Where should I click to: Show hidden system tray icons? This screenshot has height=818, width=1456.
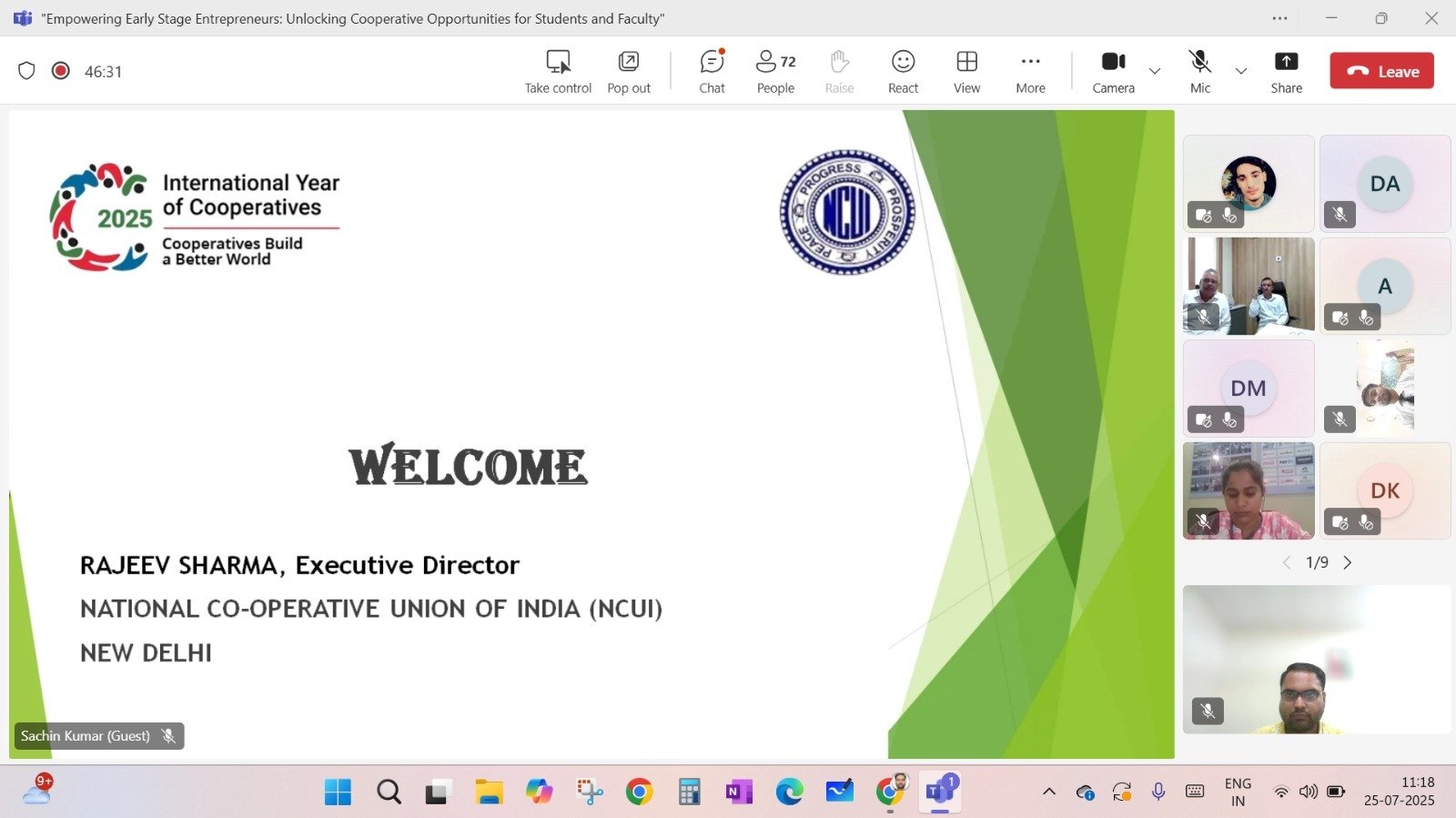coord(1048,792)
